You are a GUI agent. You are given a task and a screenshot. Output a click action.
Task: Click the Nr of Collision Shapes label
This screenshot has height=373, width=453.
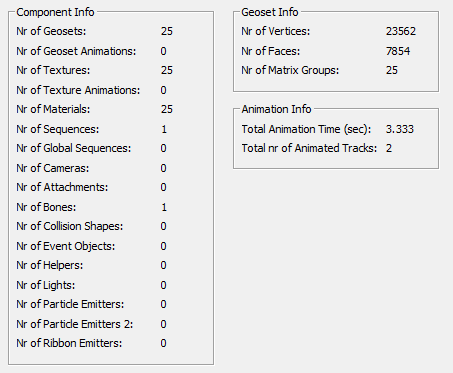click(69, 226)
